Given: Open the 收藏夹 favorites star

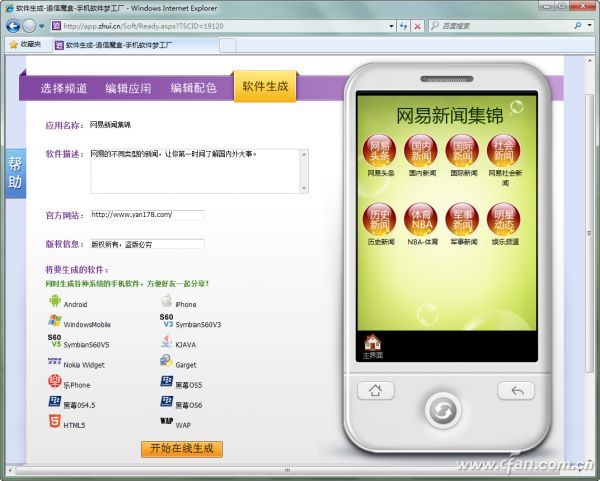Looking at the screenshot, I should [x=14, y=45].
